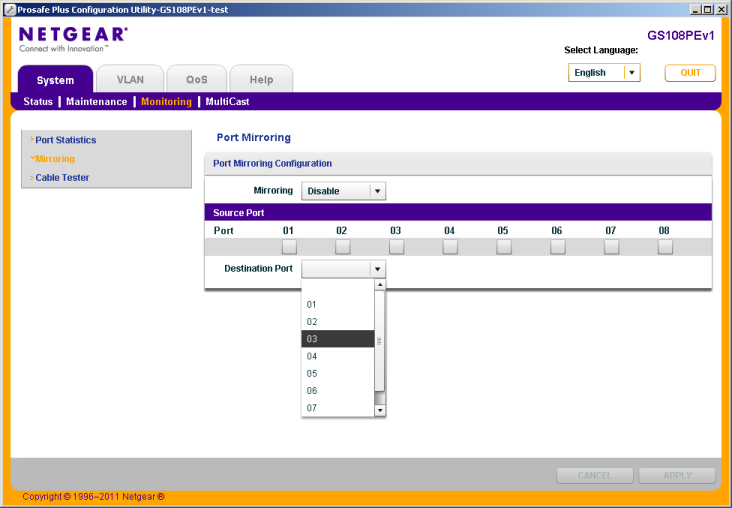This screenshot has height=508, width=732.
Task: Click the CANCEL button
Action: pyautogui.click(x=595, y=475)
